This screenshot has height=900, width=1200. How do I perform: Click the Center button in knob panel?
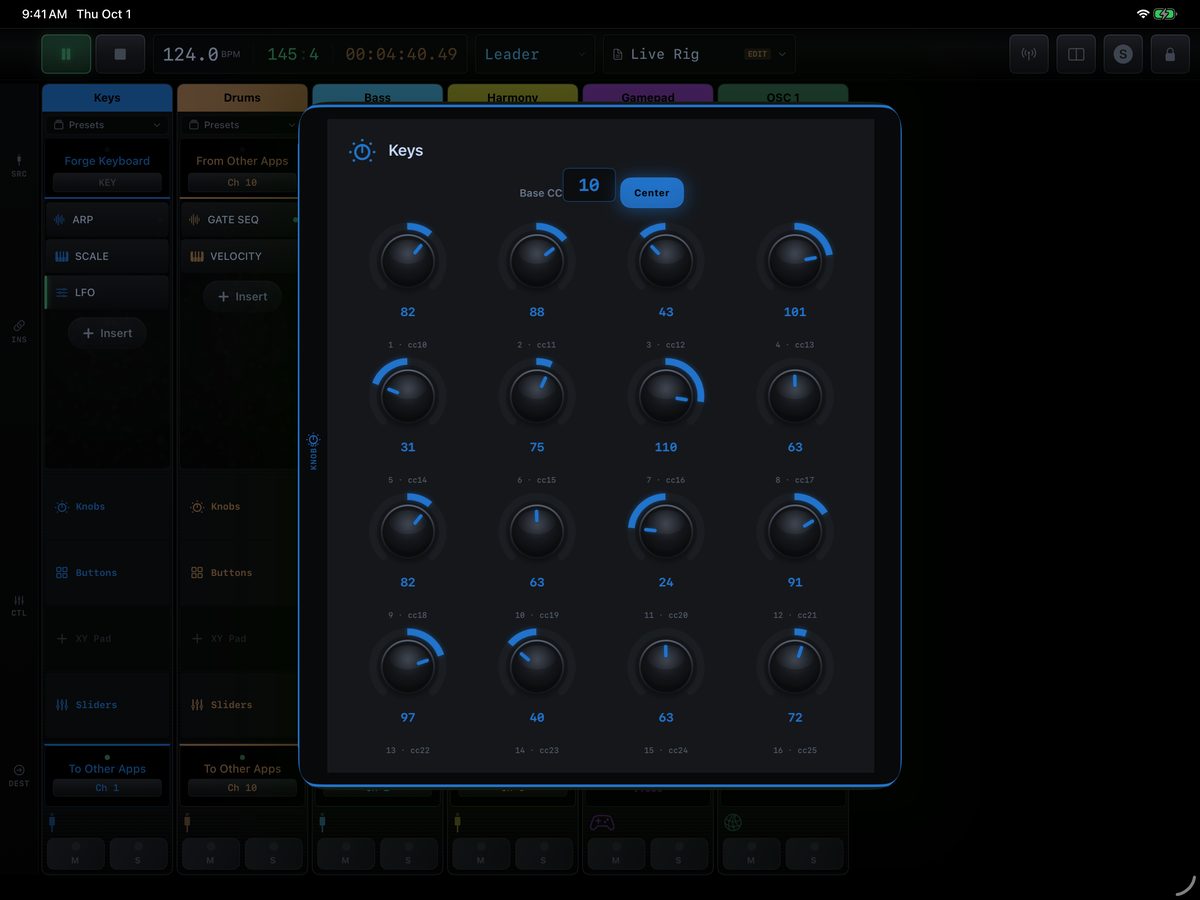[x=652, y=193]
